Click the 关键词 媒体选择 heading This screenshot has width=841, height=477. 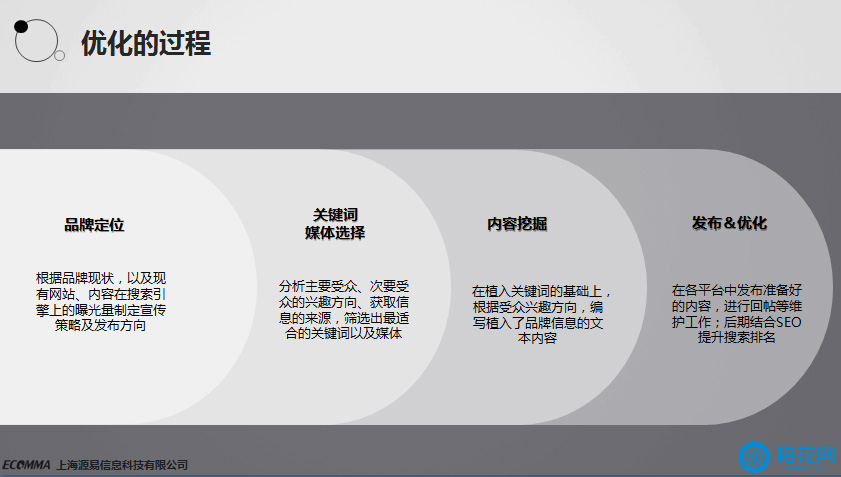335,224
